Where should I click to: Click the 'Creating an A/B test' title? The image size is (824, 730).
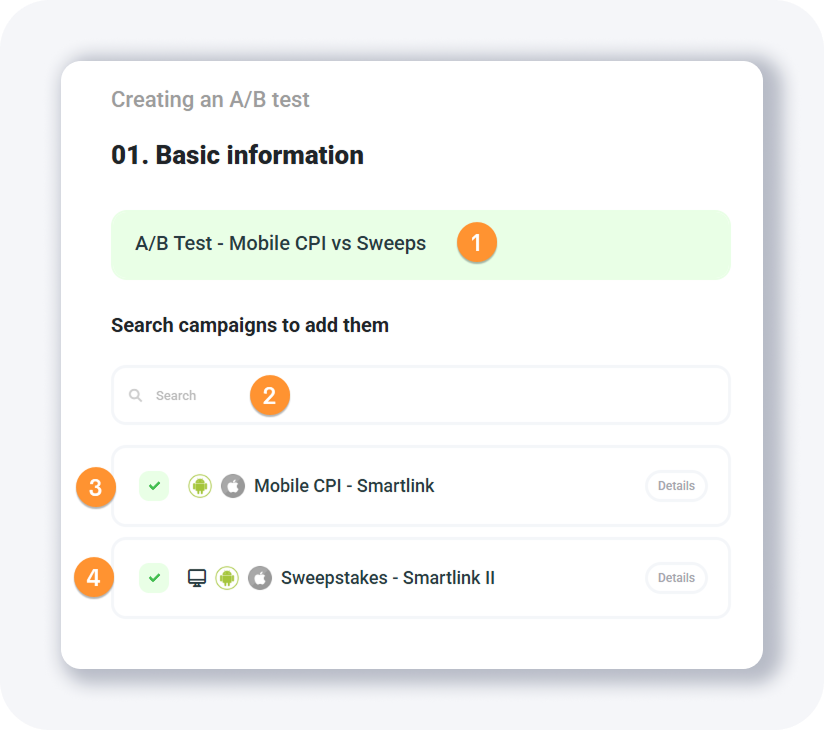[210, 100]
